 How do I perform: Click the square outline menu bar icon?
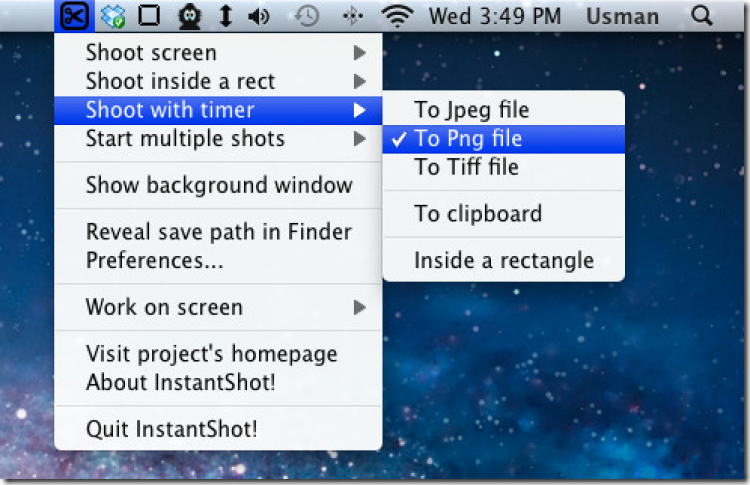[149, 16]
